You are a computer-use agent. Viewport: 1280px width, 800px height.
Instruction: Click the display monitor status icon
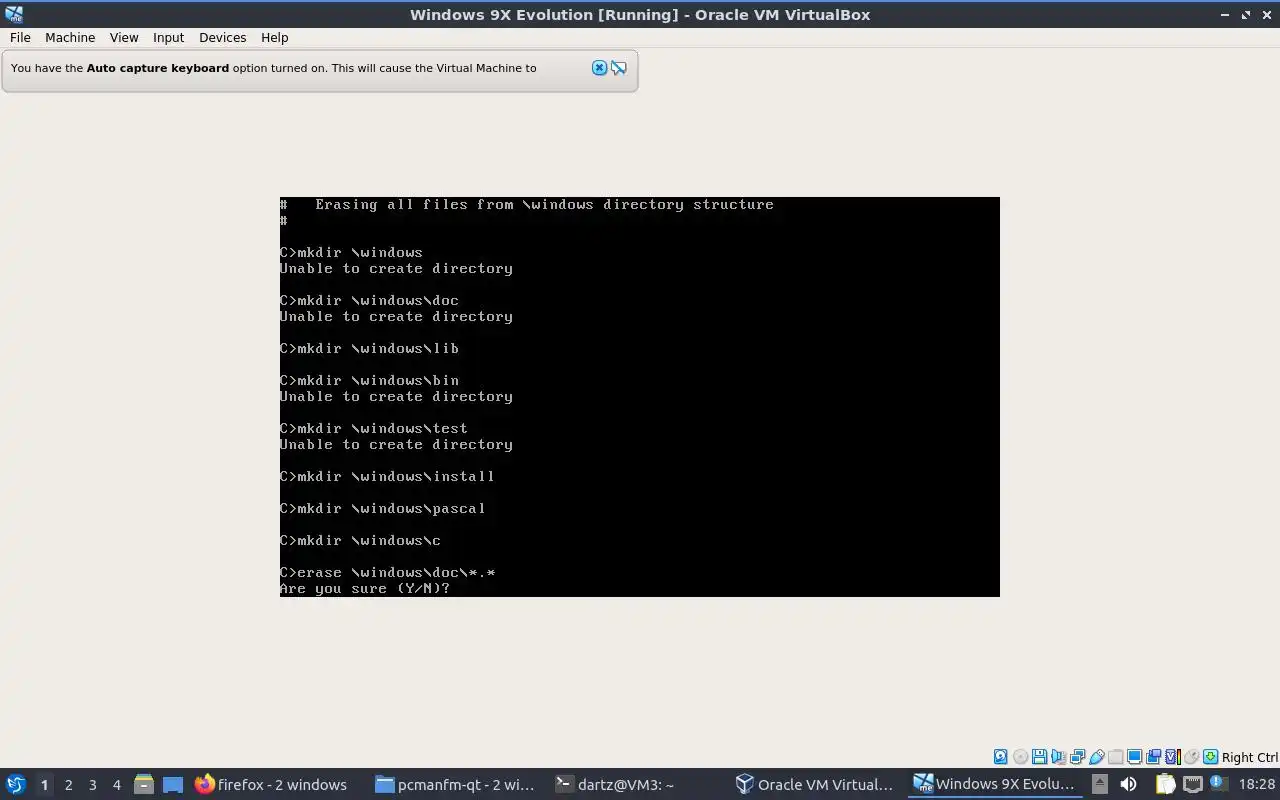(1134, 757)
